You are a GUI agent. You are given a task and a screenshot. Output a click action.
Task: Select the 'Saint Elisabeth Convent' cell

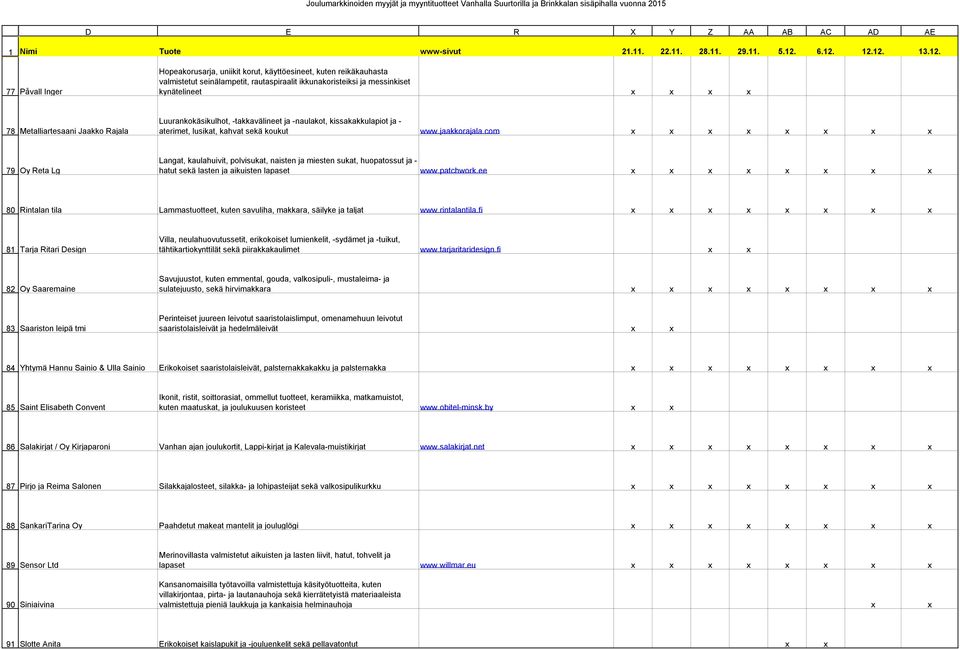pyautogui.click(x=88, y=392)
